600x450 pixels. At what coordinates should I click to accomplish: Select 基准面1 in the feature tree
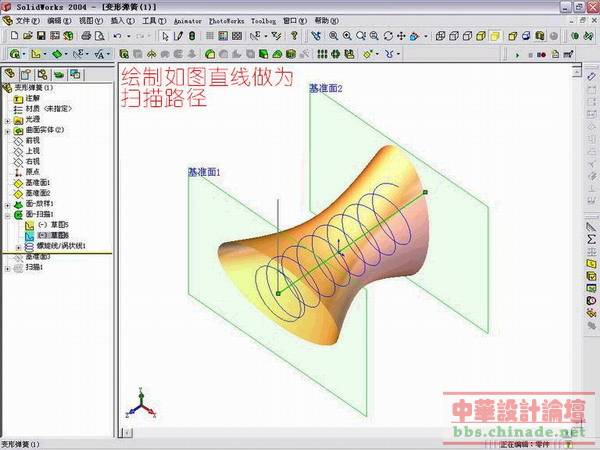point(37,183)
